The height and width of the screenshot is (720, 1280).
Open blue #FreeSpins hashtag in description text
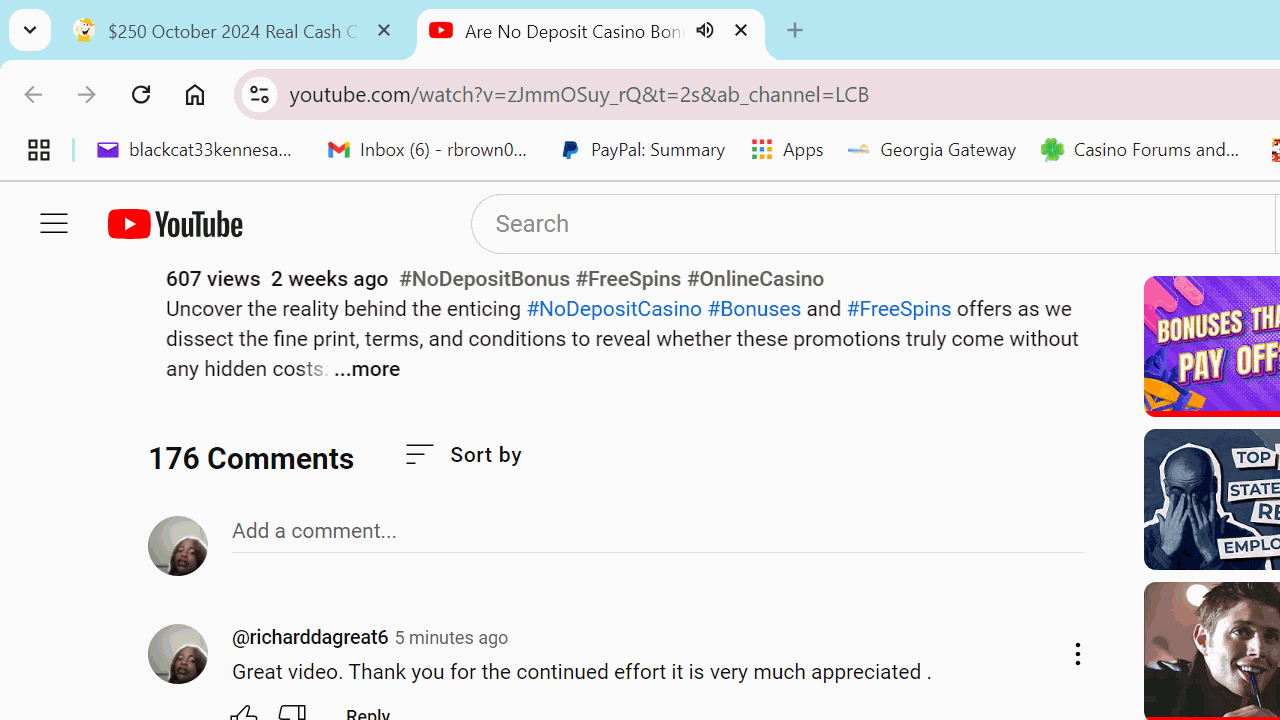pos(899,309)
